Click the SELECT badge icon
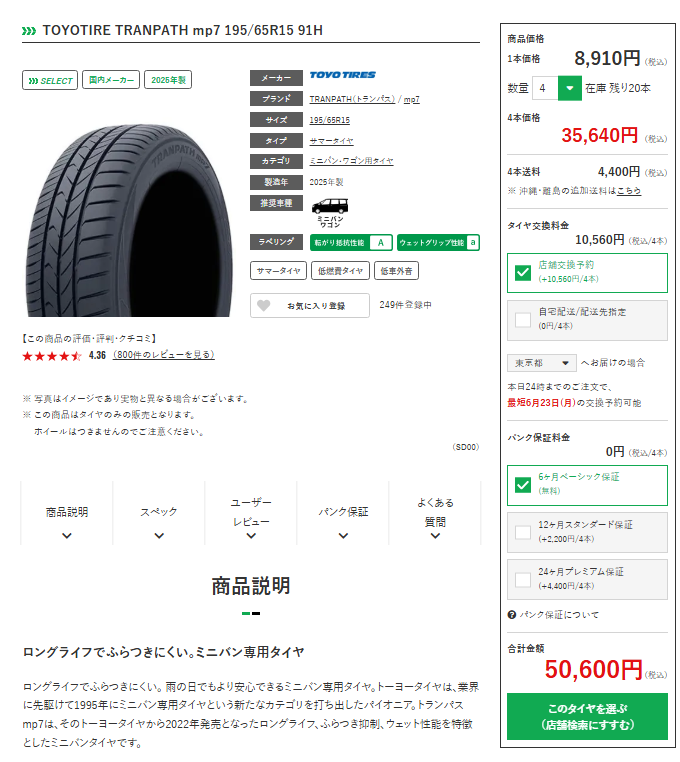 pyautogui.click(x=50, y=81)
